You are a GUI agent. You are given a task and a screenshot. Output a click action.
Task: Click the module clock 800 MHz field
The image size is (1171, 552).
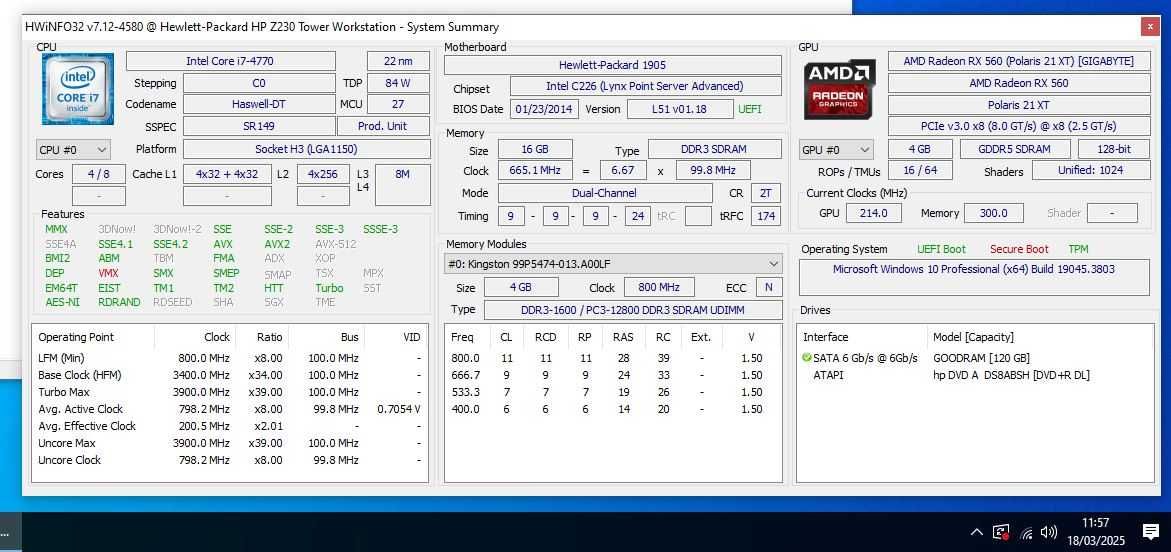(x=659, y=288)
